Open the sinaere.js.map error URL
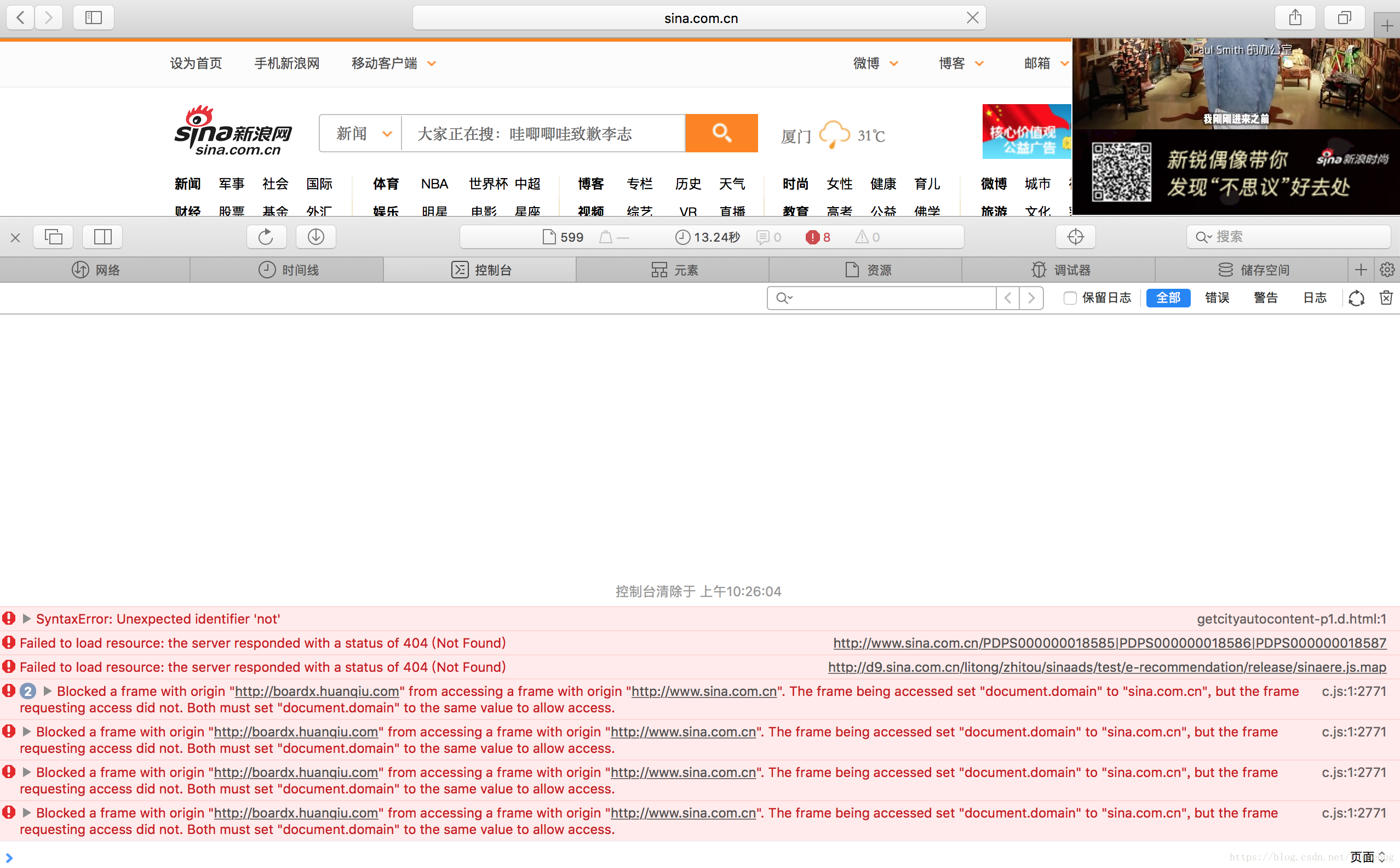This screenshot has height=868, width=1400. [1107, 667]
